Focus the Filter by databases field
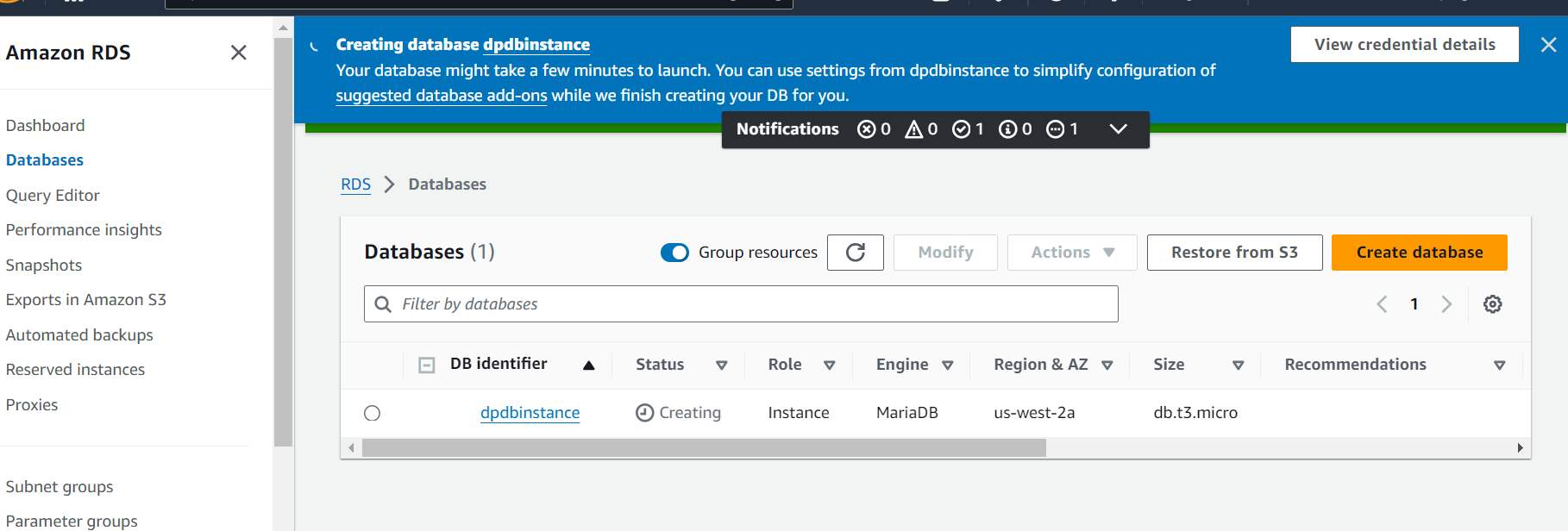The image size is (1568, 531). pyautogui.click(x=742, y=304)
